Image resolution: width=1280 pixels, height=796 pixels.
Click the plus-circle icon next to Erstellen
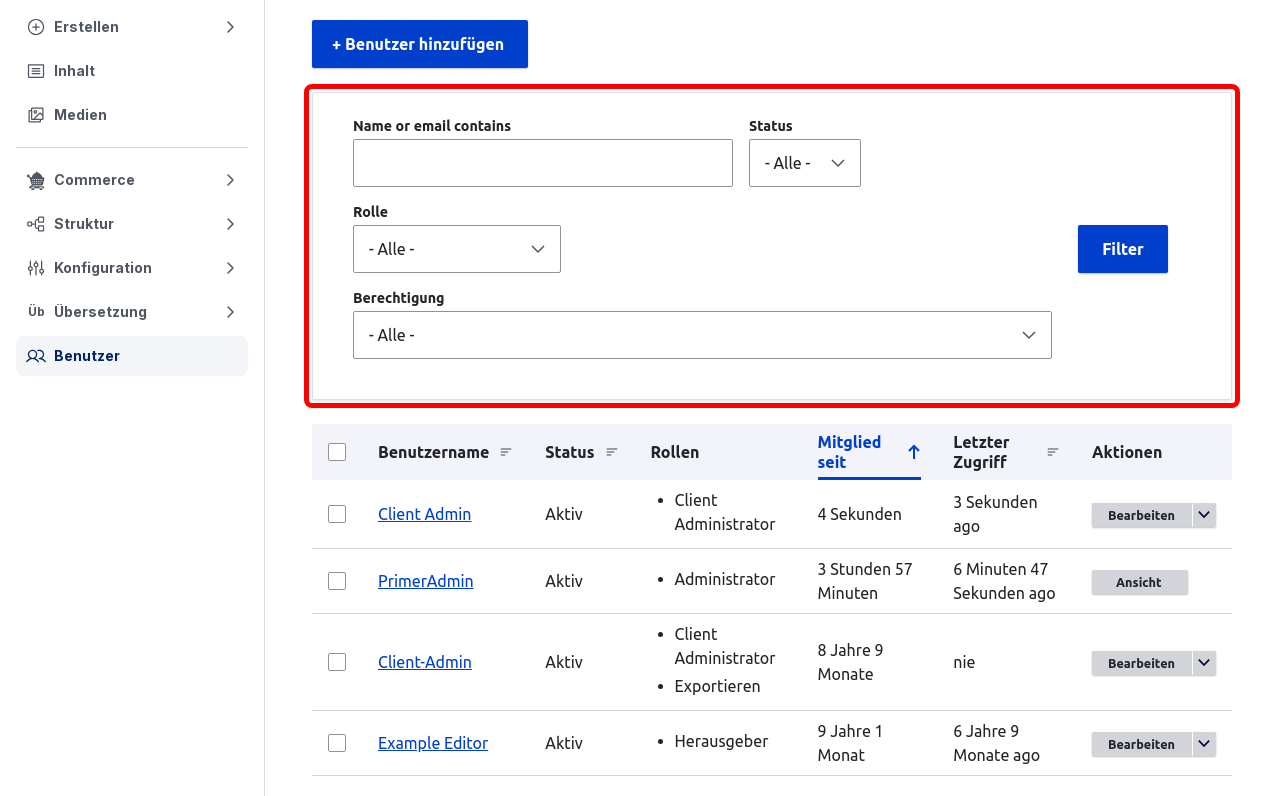pos(36,27)
